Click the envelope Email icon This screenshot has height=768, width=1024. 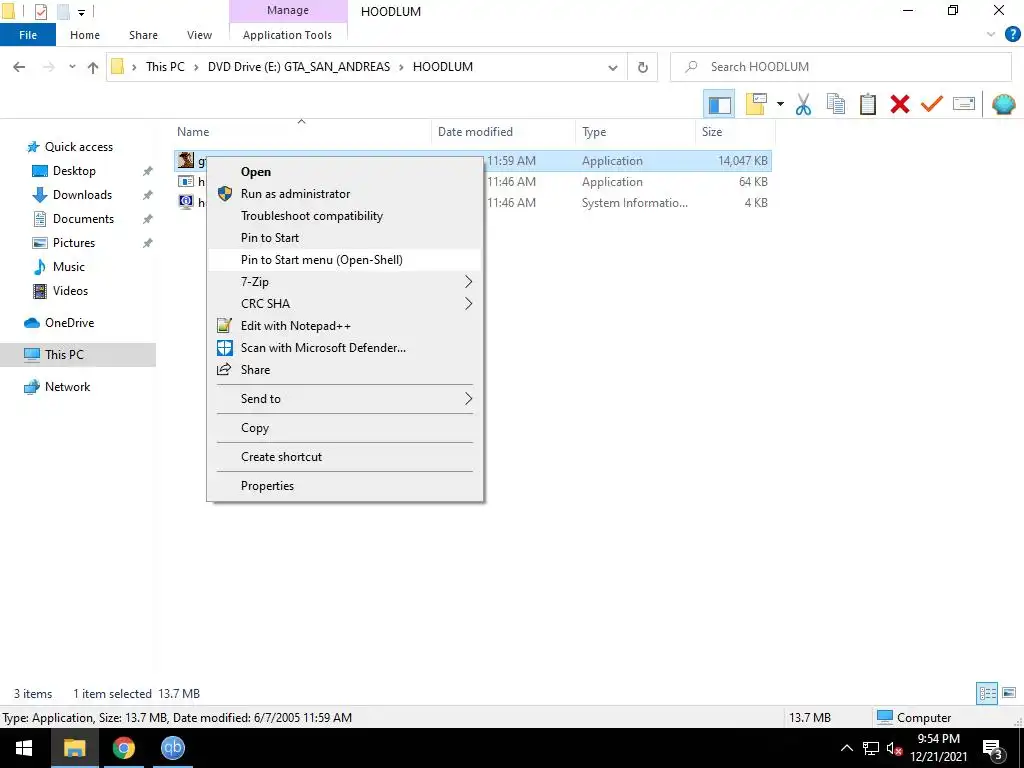[963, 104]
